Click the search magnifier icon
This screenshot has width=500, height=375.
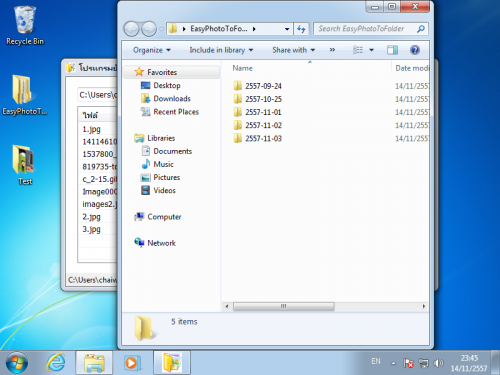(421, 29)
